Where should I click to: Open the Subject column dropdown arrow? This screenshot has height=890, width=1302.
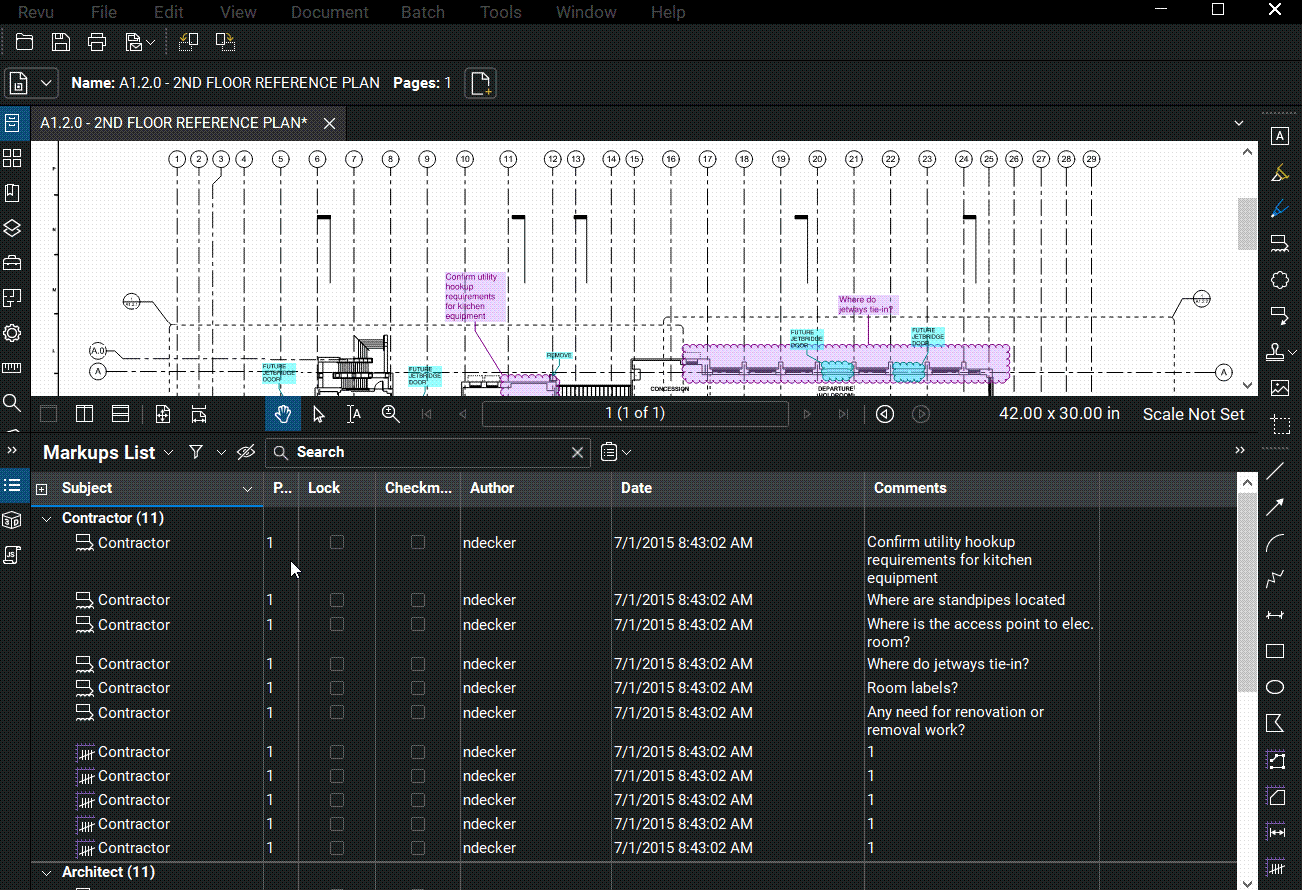[248, 489]
